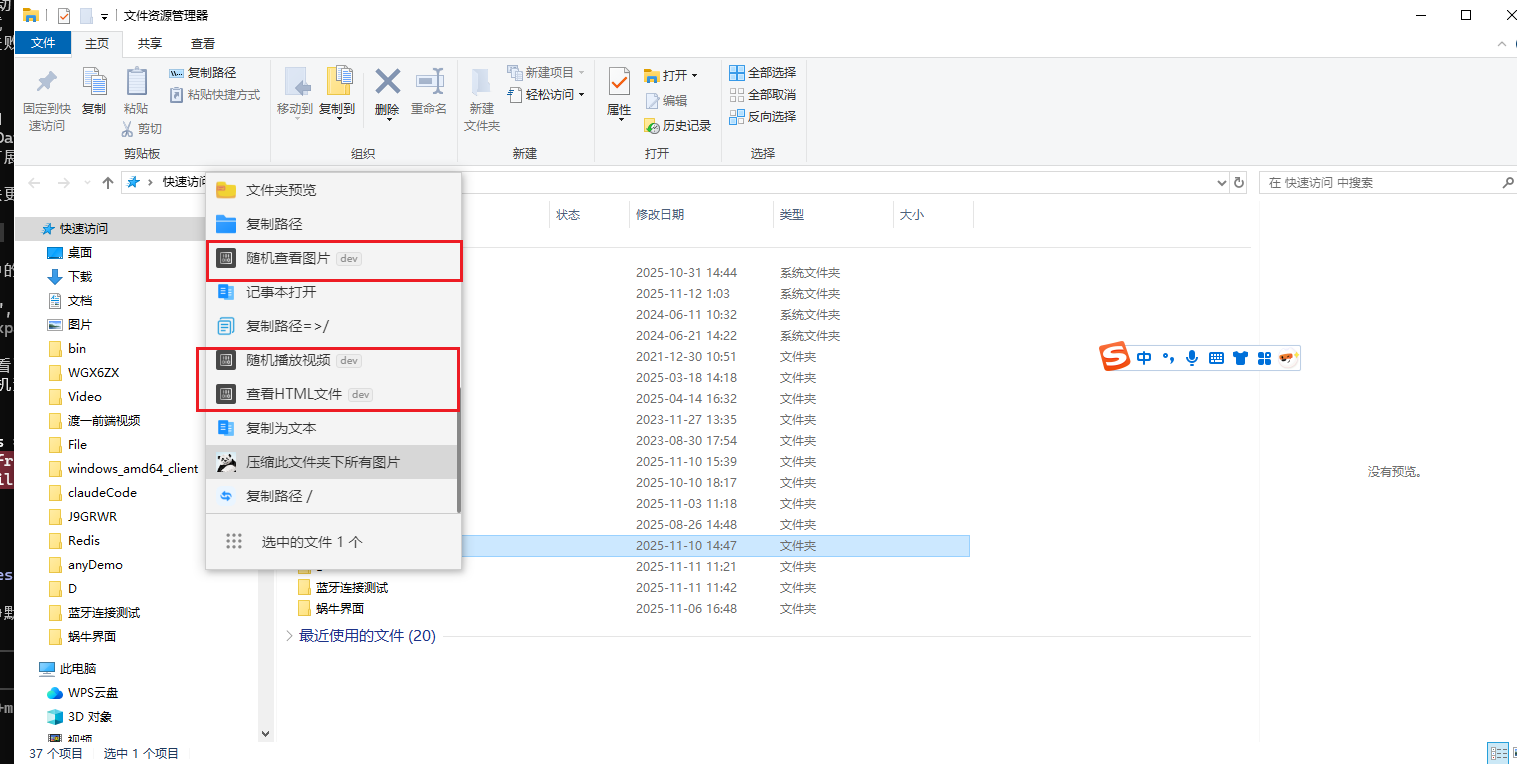
Task: Sort by the 修改日期 column header
Action: point(659,215)
